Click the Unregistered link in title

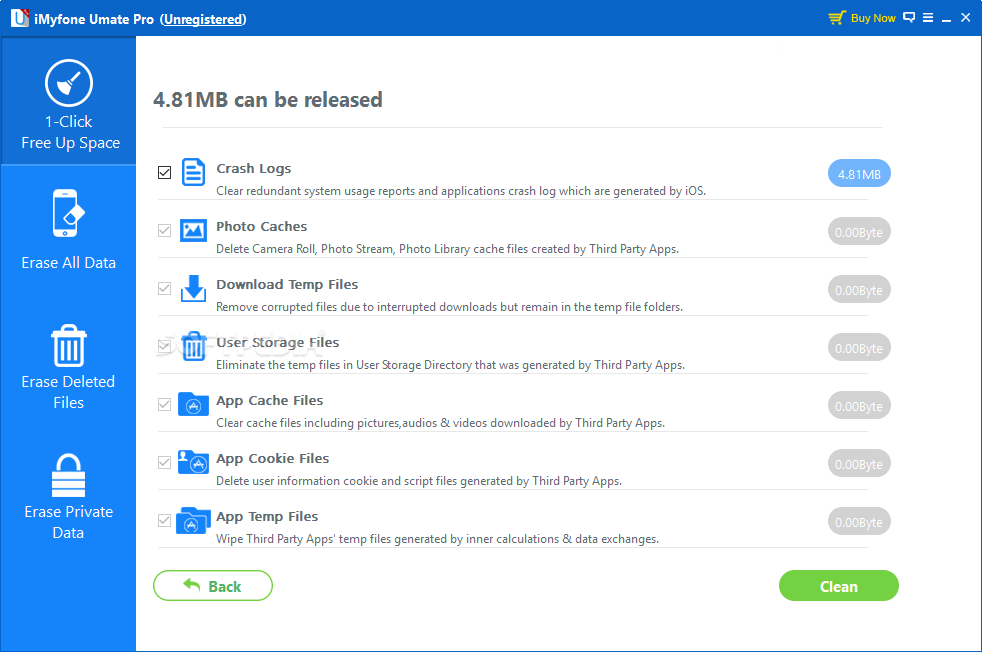[203, 19]
